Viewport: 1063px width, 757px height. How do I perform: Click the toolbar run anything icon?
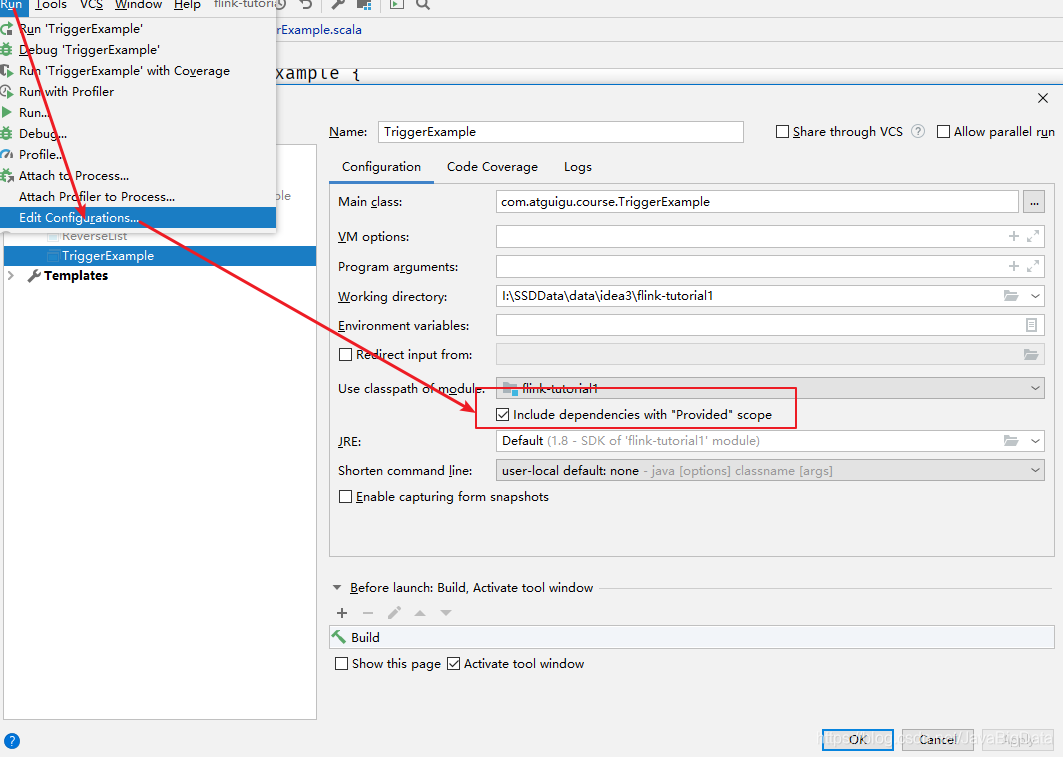pos(397,5)
